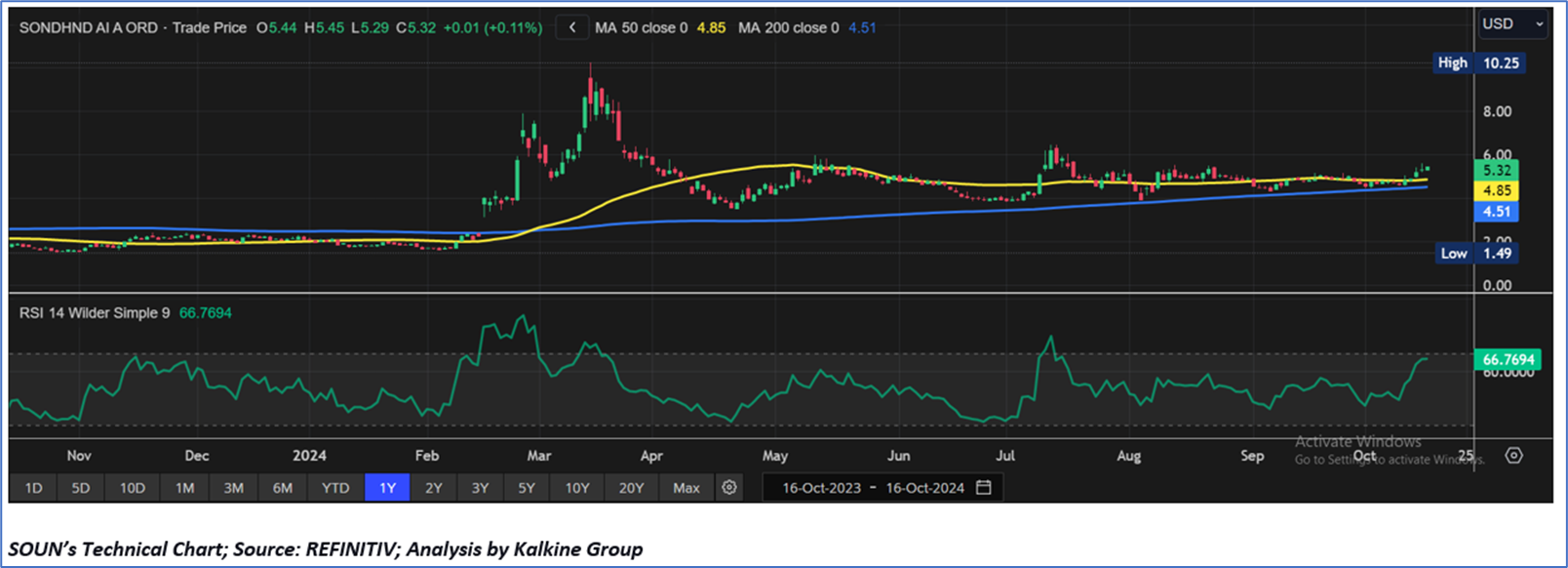Choose the 10Y time range
The image size is (1568, 568).
(577, 487)
